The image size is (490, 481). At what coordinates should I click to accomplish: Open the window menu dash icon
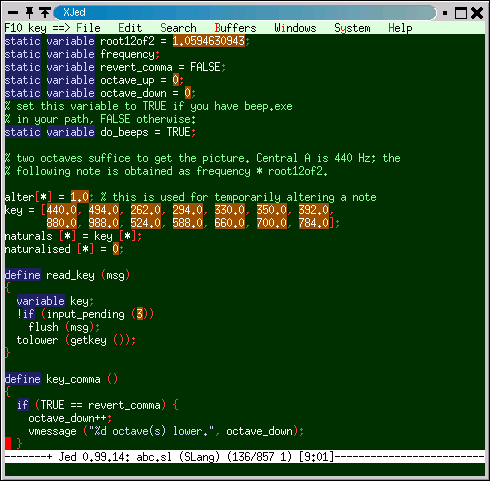click(x=13, y=13)
